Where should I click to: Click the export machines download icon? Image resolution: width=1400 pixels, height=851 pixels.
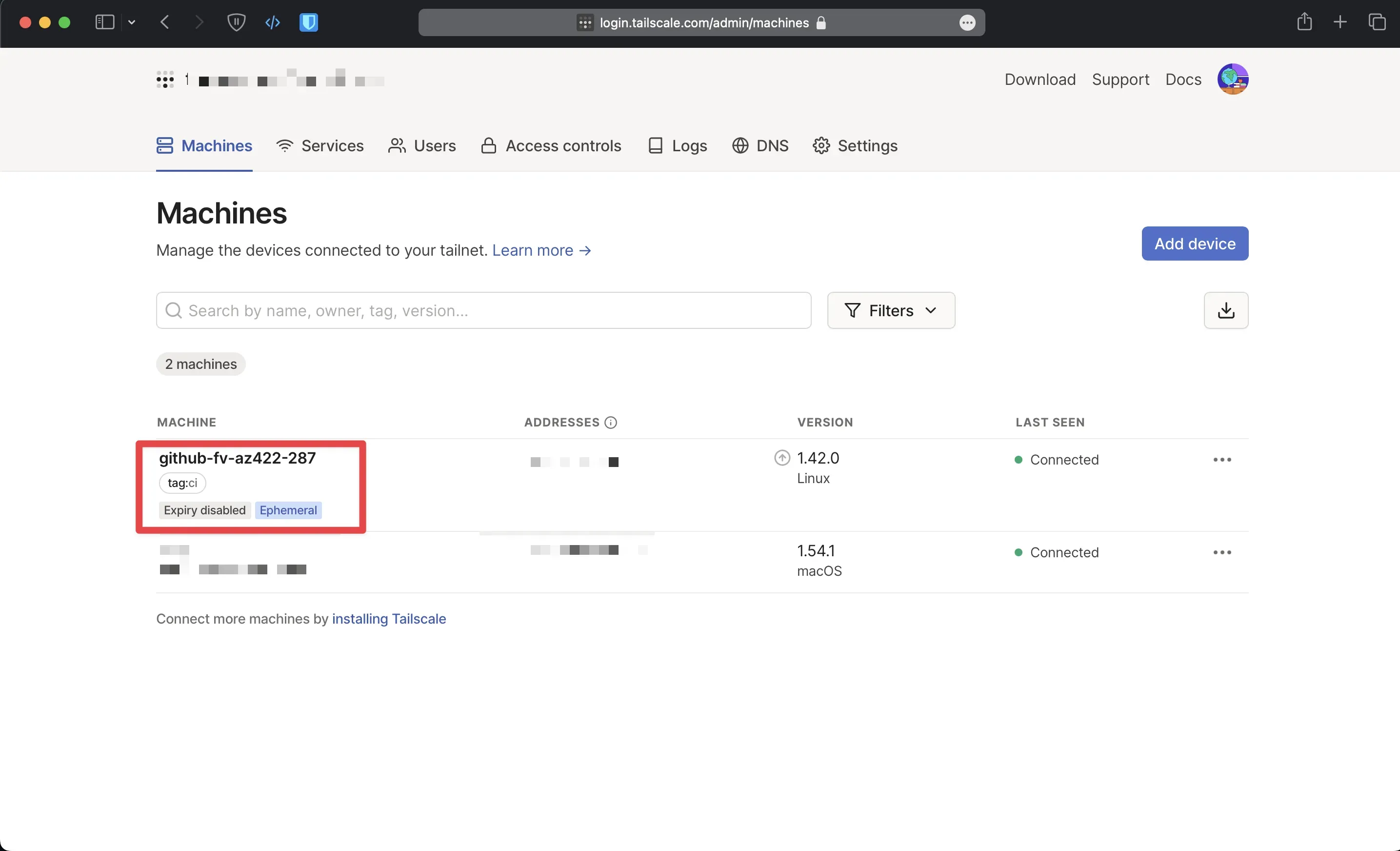tap(1225, 310)
